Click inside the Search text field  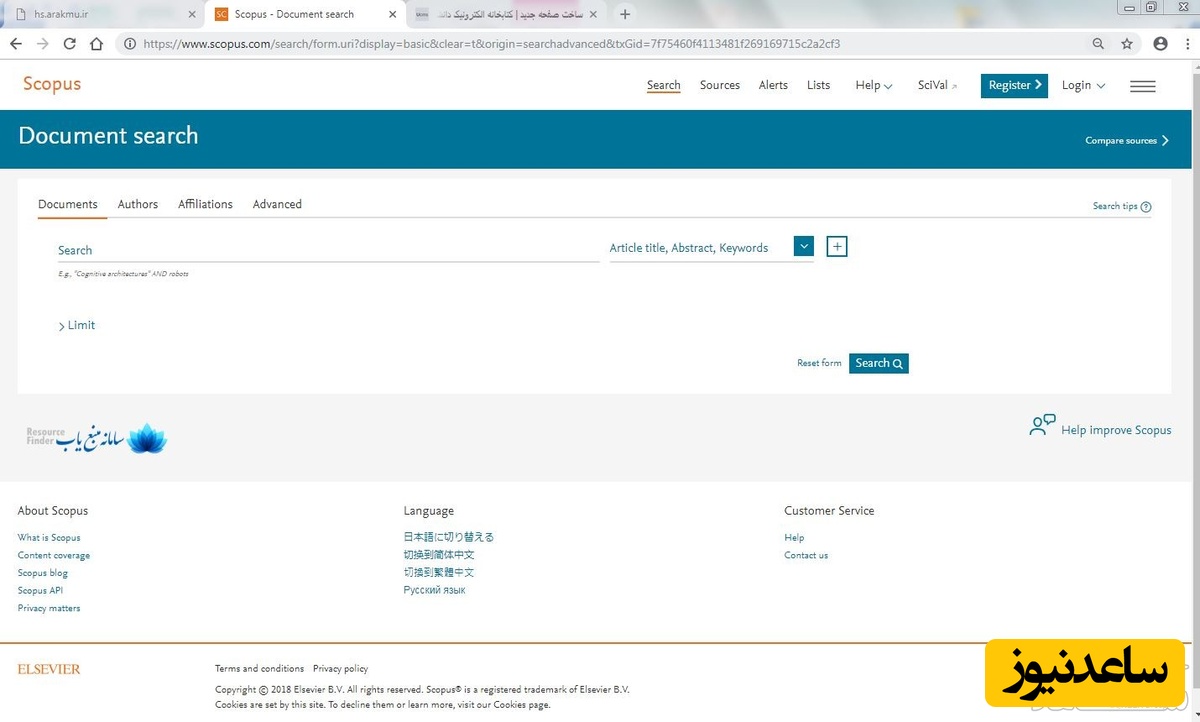[328, 250]
